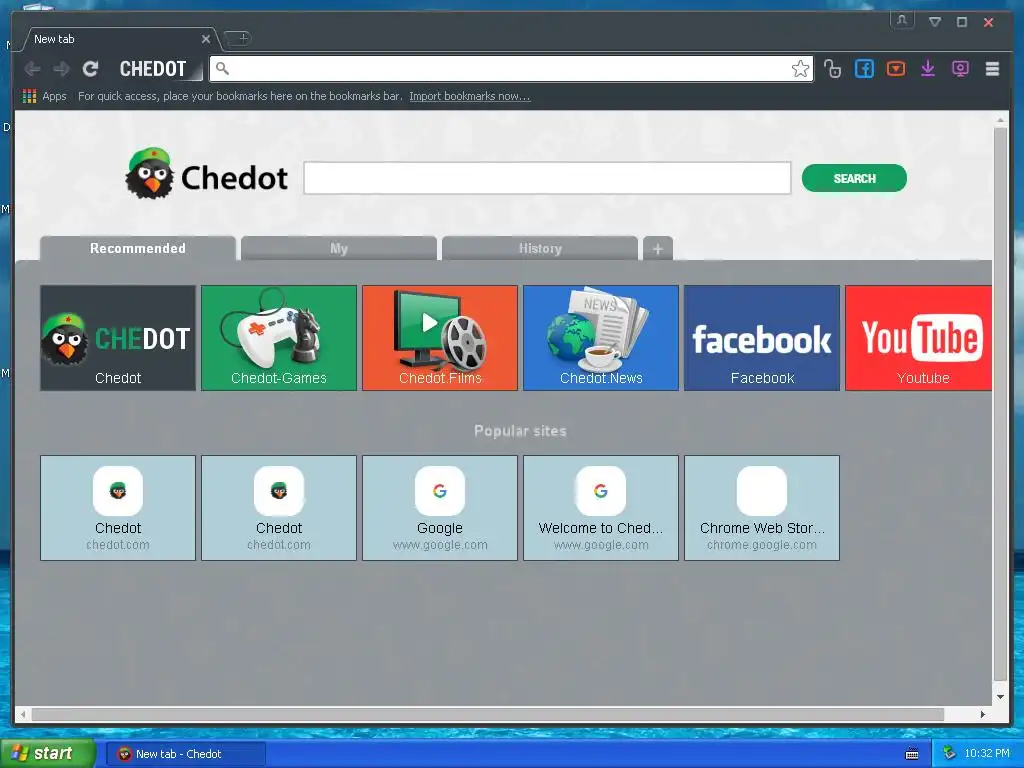Open the purple download arrow icon
Image resolution: width=1024 pixels, height=768 pixels.
pyautogui.click(x=928, y=69)
